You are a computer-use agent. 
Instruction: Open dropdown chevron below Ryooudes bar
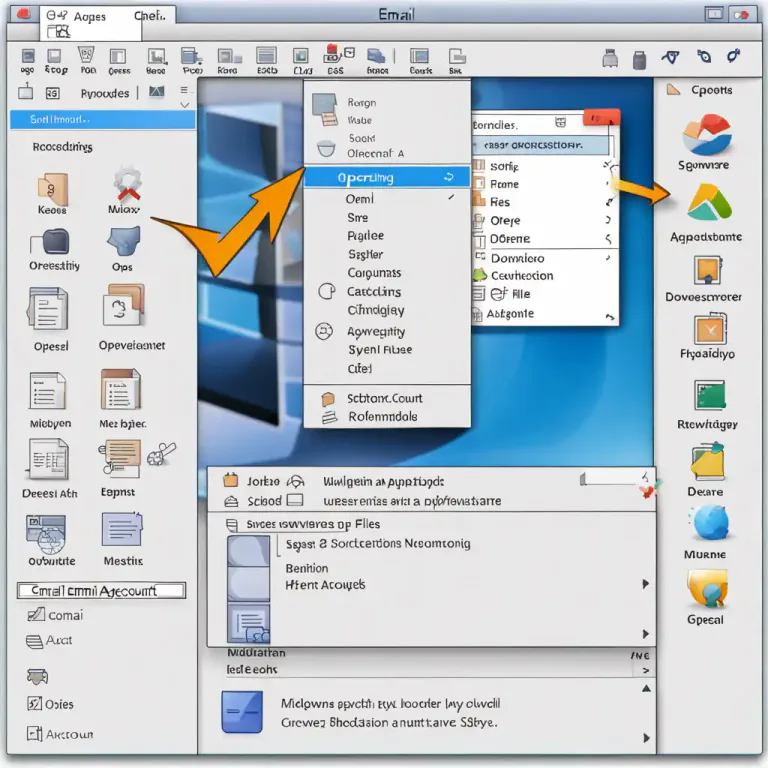[185, 105]
